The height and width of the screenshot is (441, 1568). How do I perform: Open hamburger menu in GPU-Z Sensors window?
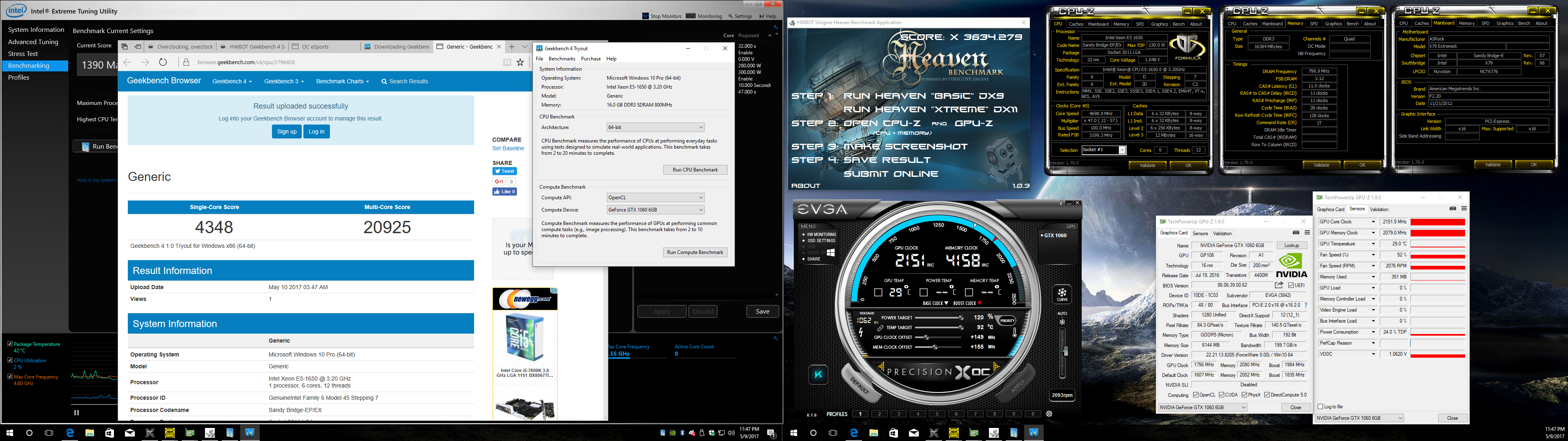pos(1464,208)
